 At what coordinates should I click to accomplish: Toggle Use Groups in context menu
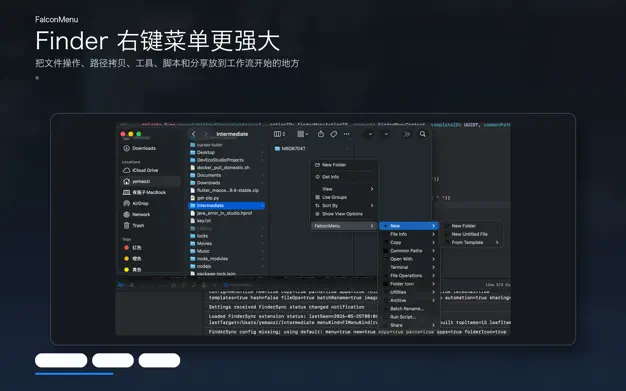(344, 197)
